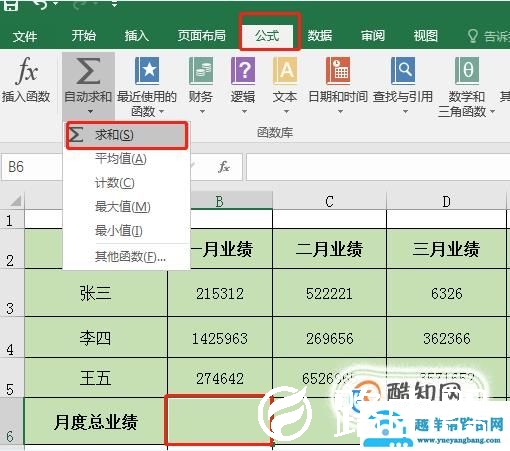Click the Undo arrow icon
510x451 pixels.
click(41, 5)
